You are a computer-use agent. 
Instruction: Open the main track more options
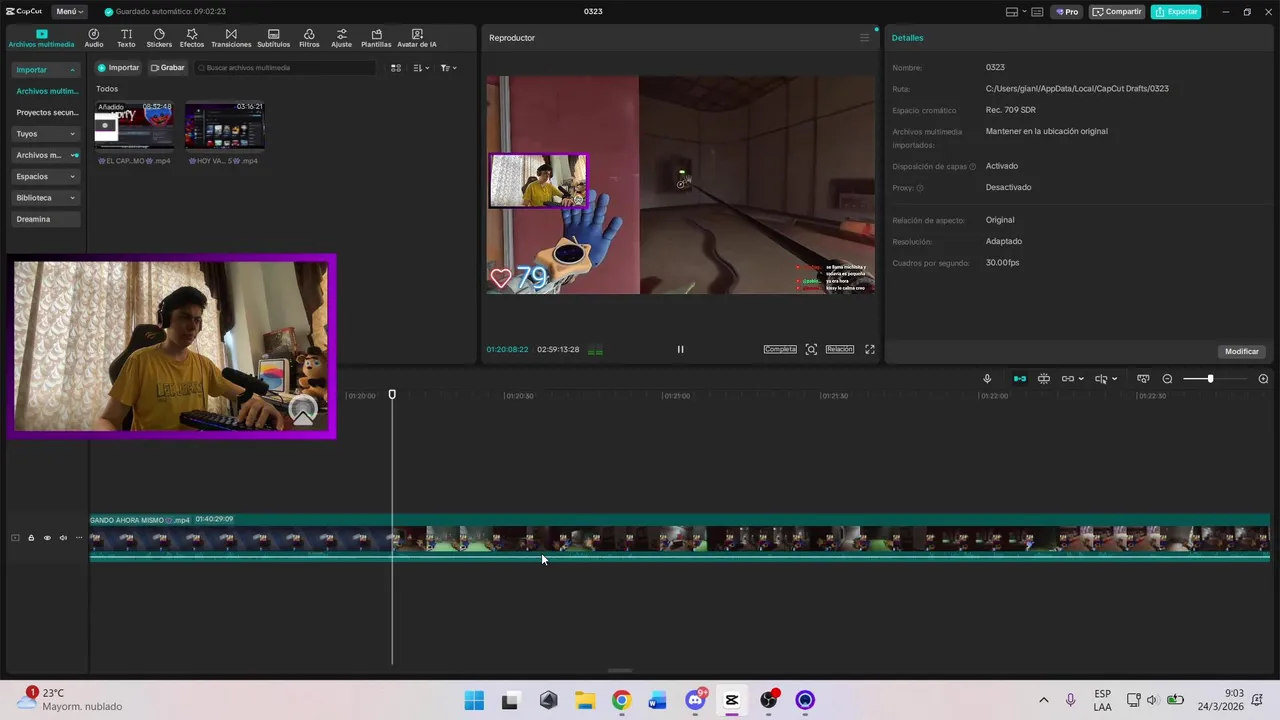[79, 538]
